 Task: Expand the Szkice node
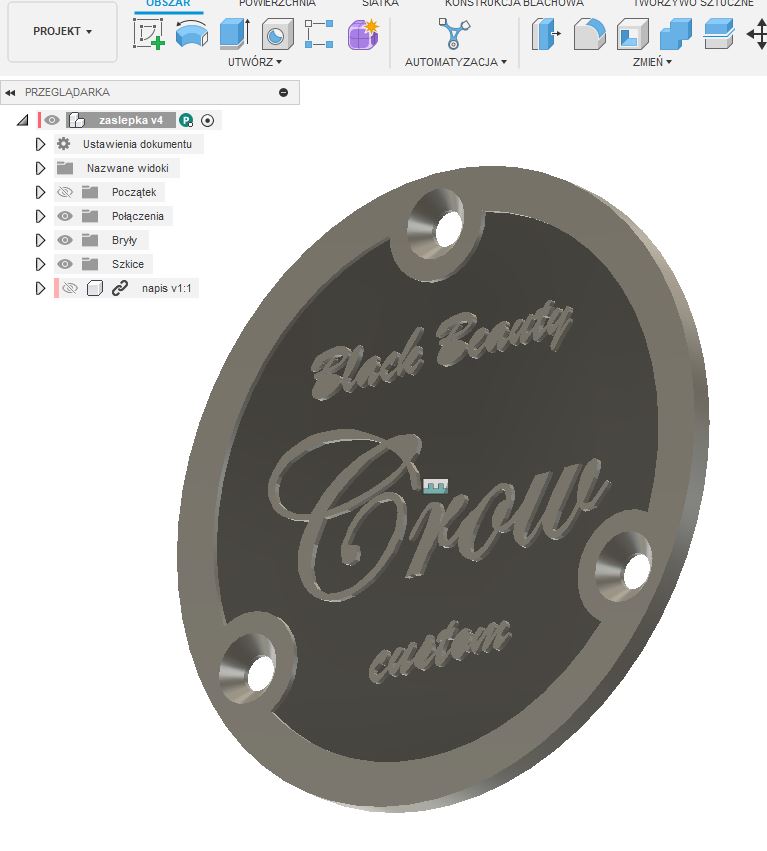(x=40, y=264)
